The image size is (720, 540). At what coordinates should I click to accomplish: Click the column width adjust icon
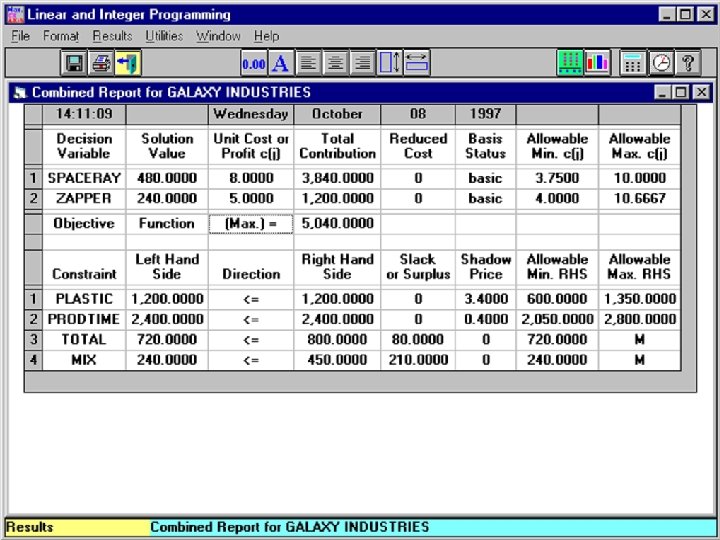pyautogui.click(x=417, y=63)
